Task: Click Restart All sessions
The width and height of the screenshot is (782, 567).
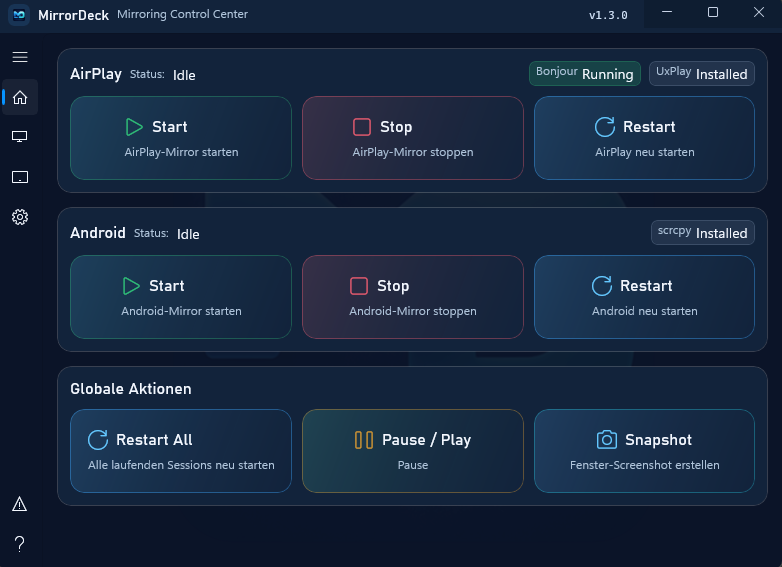Action: 181,451
